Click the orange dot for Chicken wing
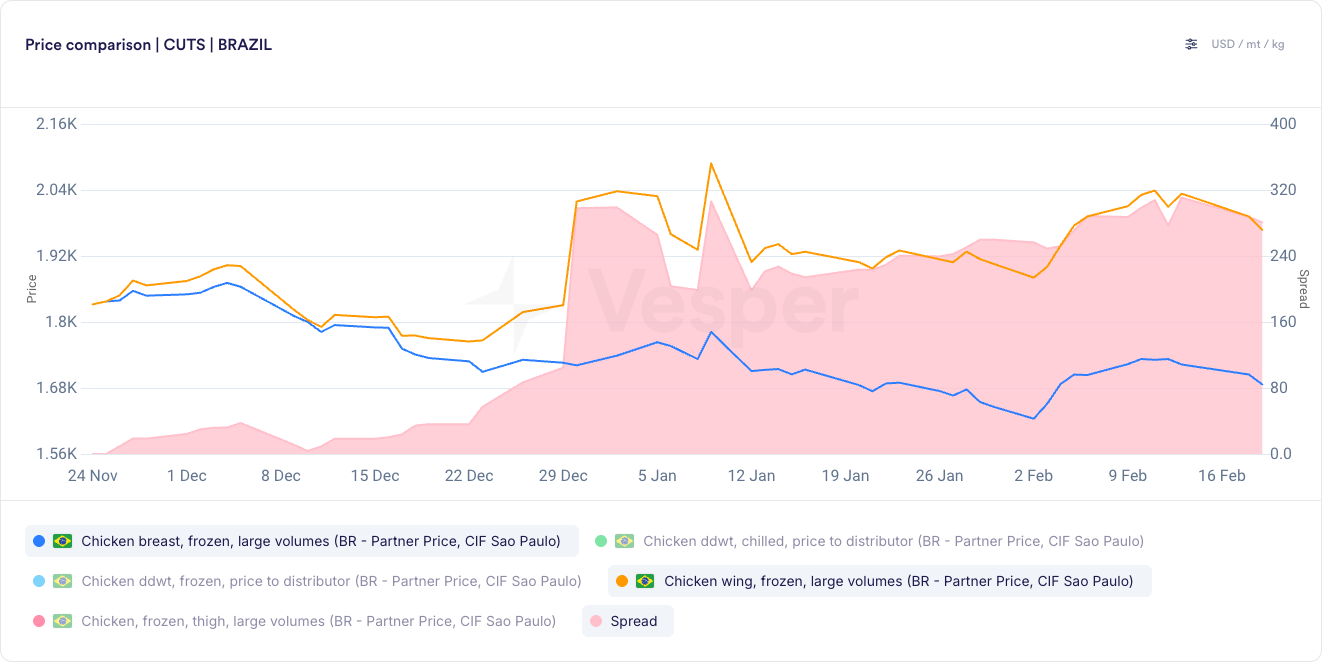The height and width of the screenshot is (662, 1322). coord(622,581)
